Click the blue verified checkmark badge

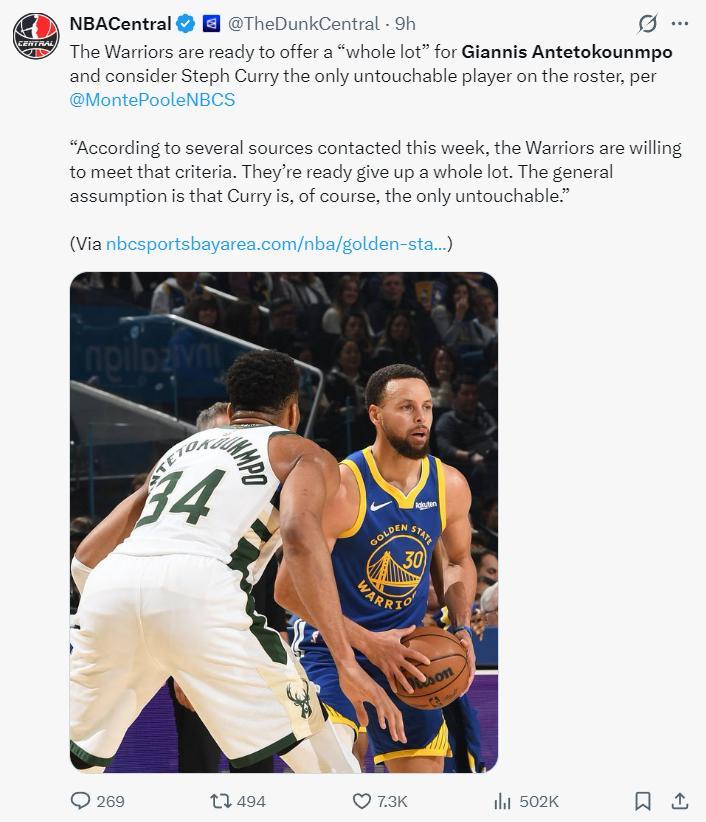click(x=186, y=24)
